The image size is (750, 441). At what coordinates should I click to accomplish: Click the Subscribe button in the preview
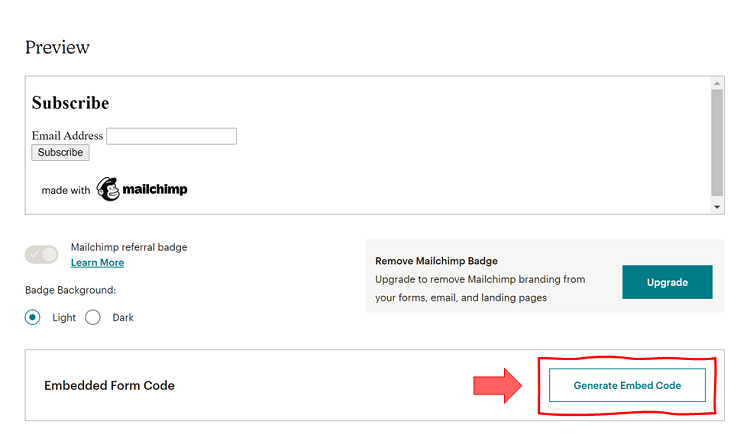[x=60, y=153]
